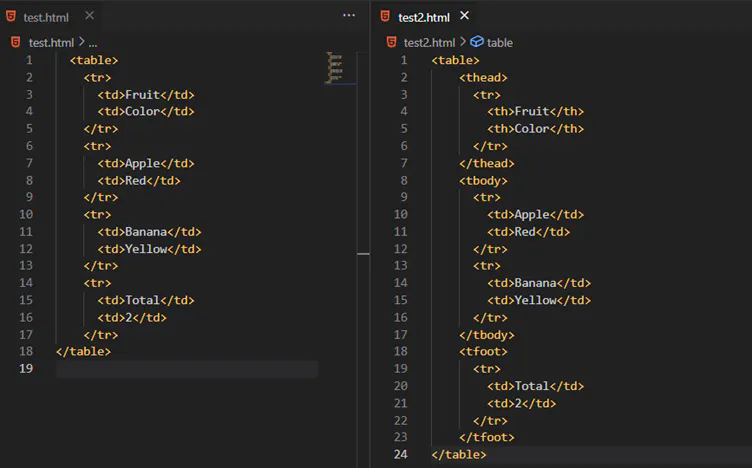Click the closing table tag in test.html

[83, 352]
